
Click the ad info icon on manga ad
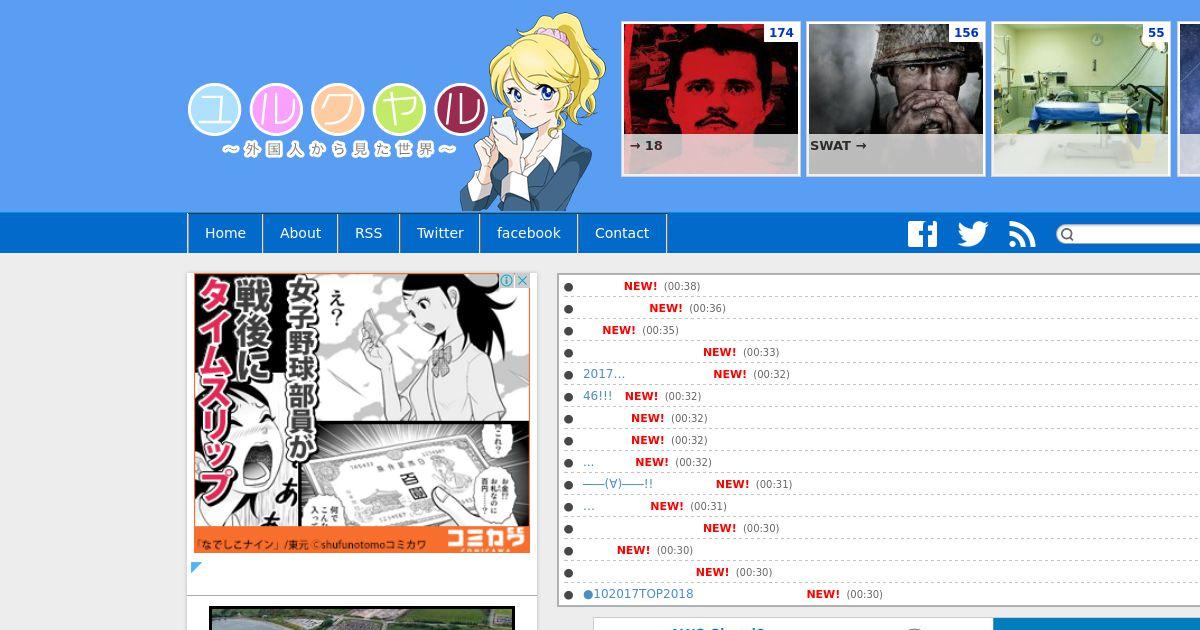(x=507, y=281)
